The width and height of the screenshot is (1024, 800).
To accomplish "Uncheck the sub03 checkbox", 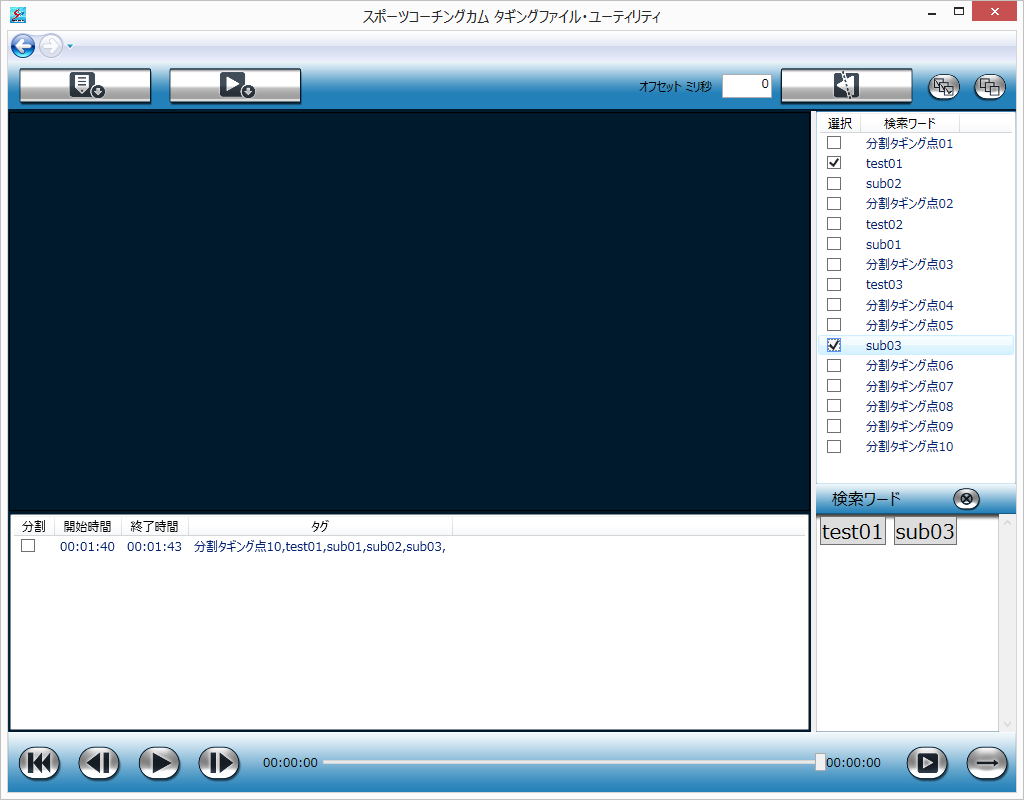I will (x=834, y=345).
